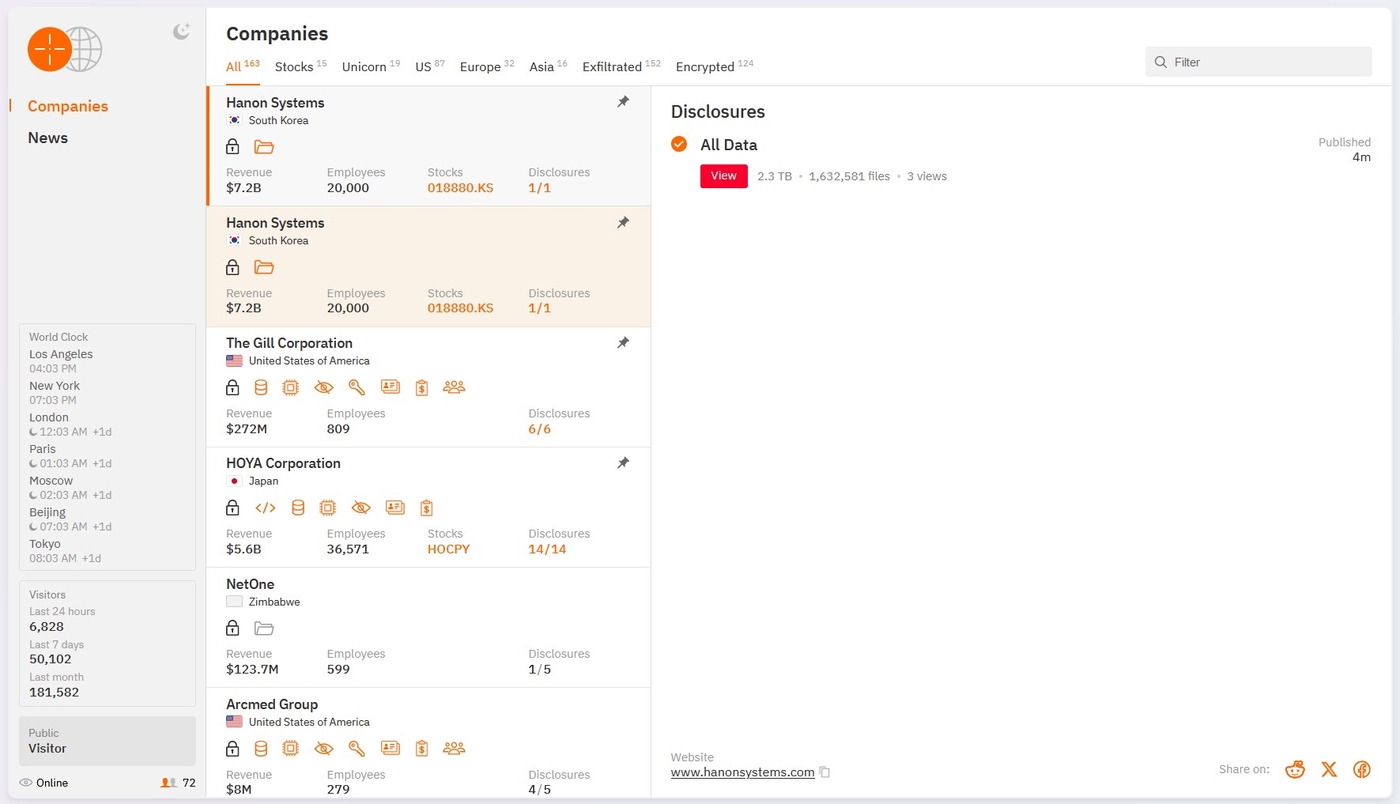Click Arcmed Group key icon

click(356, 748)
